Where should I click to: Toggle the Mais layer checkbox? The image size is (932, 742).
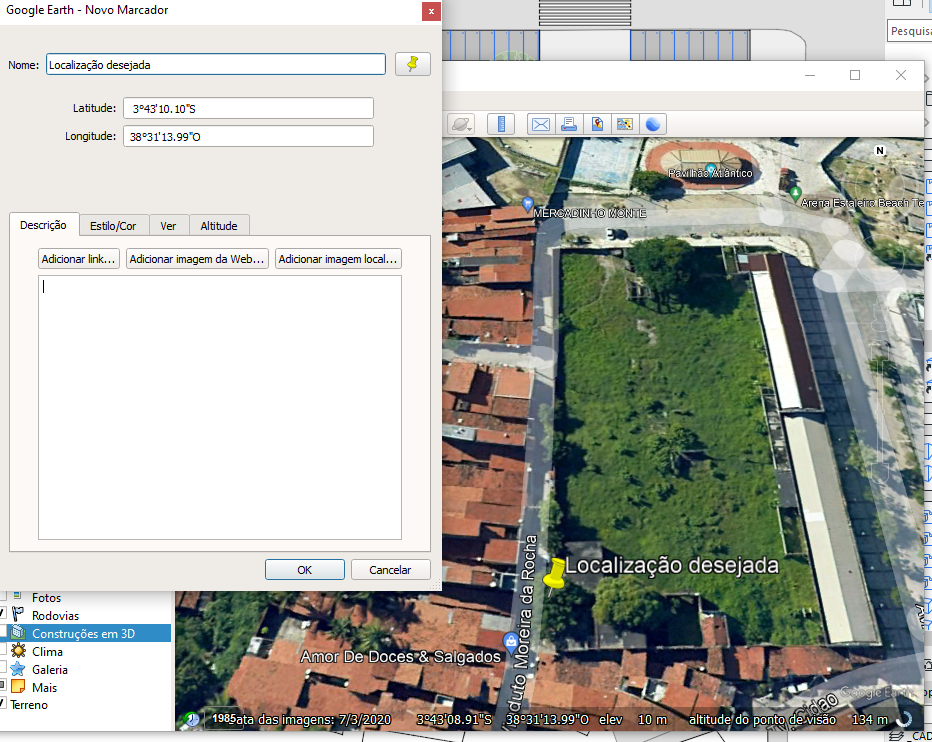3,685
